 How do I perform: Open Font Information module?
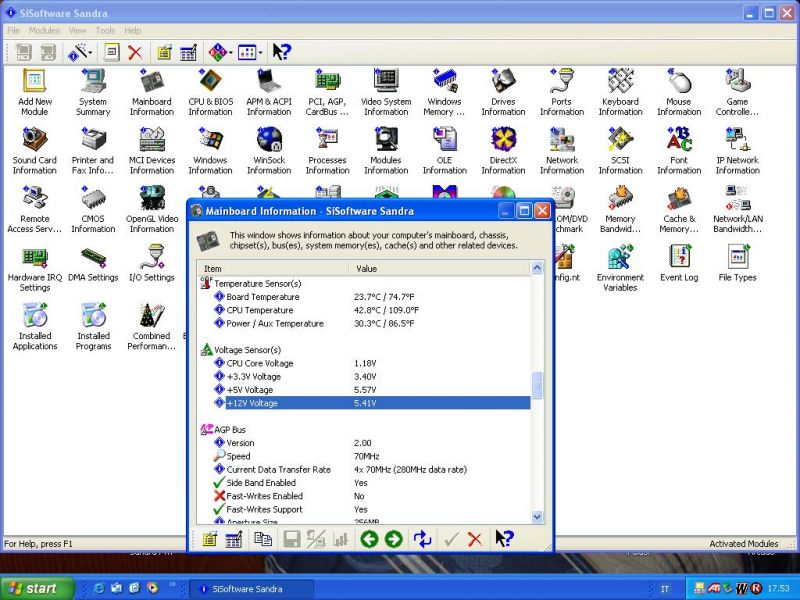679,151
